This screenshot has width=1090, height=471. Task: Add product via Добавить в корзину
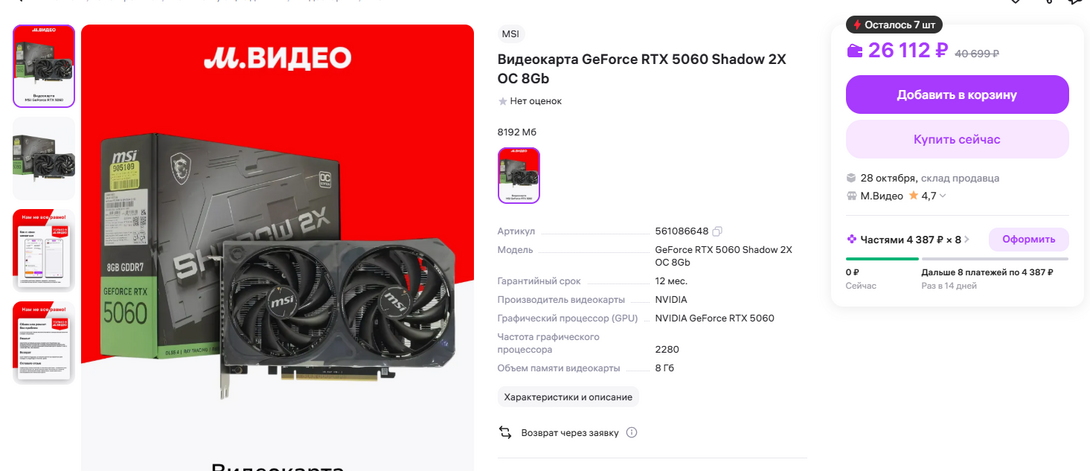point(957,94)
